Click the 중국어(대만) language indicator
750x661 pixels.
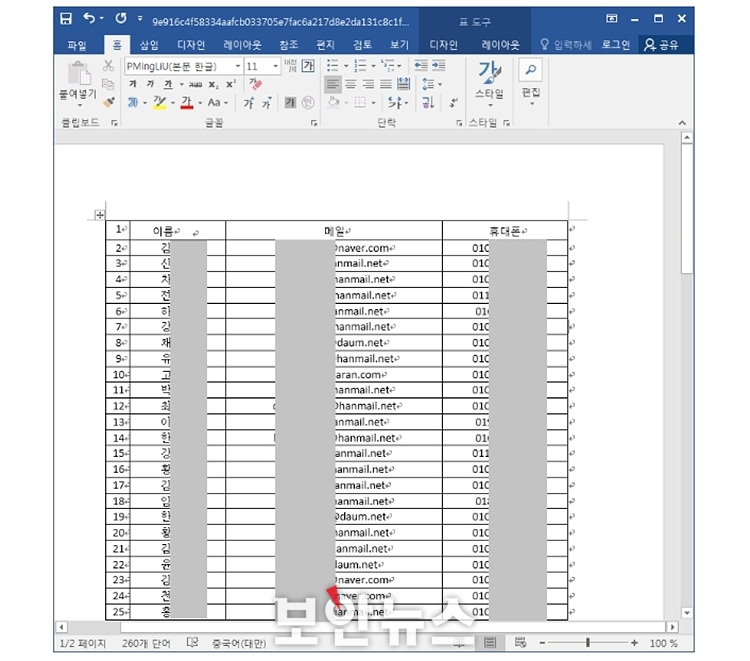pos(239,643)
